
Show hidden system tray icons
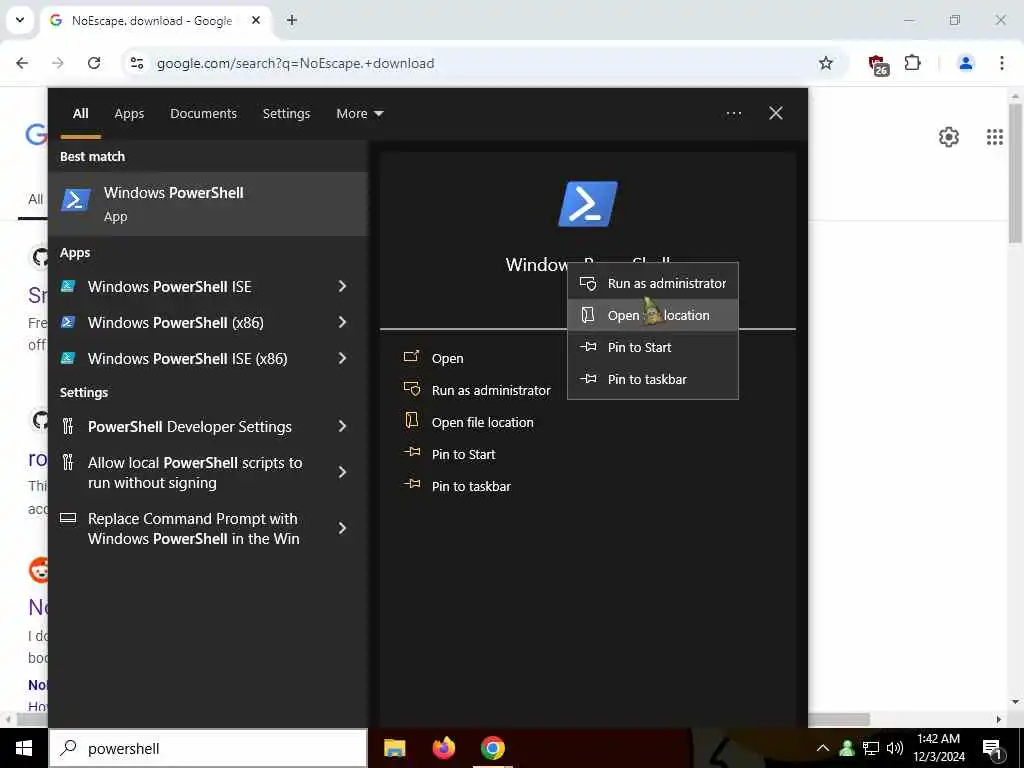[x=823, y=748]
